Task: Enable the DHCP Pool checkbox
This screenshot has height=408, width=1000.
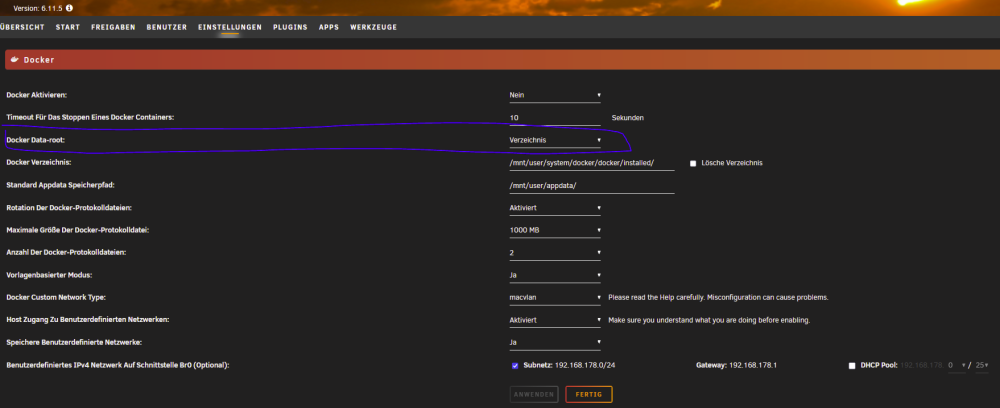Action: pyautogui.click(x=852, y=366)
